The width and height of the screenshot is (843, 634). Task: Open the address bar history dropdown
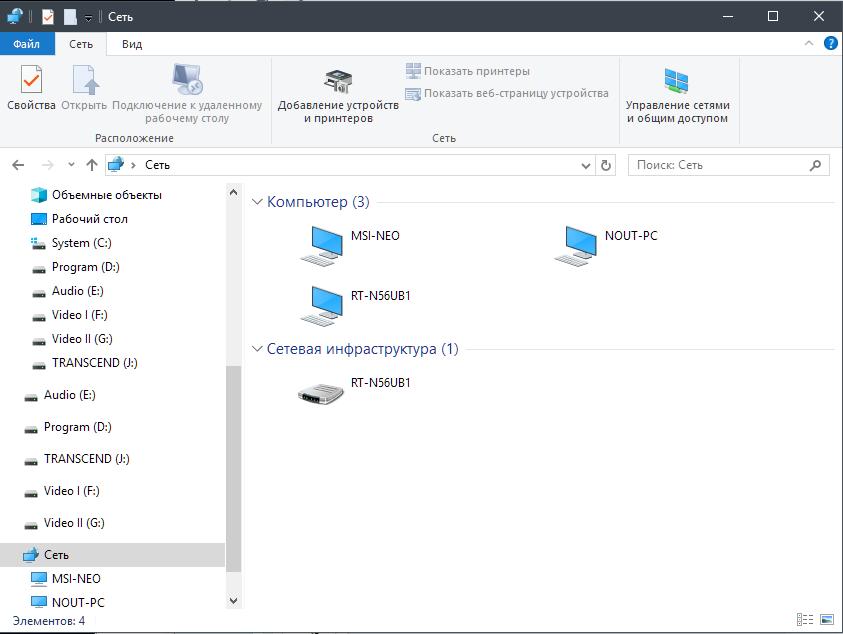point(586,165)
